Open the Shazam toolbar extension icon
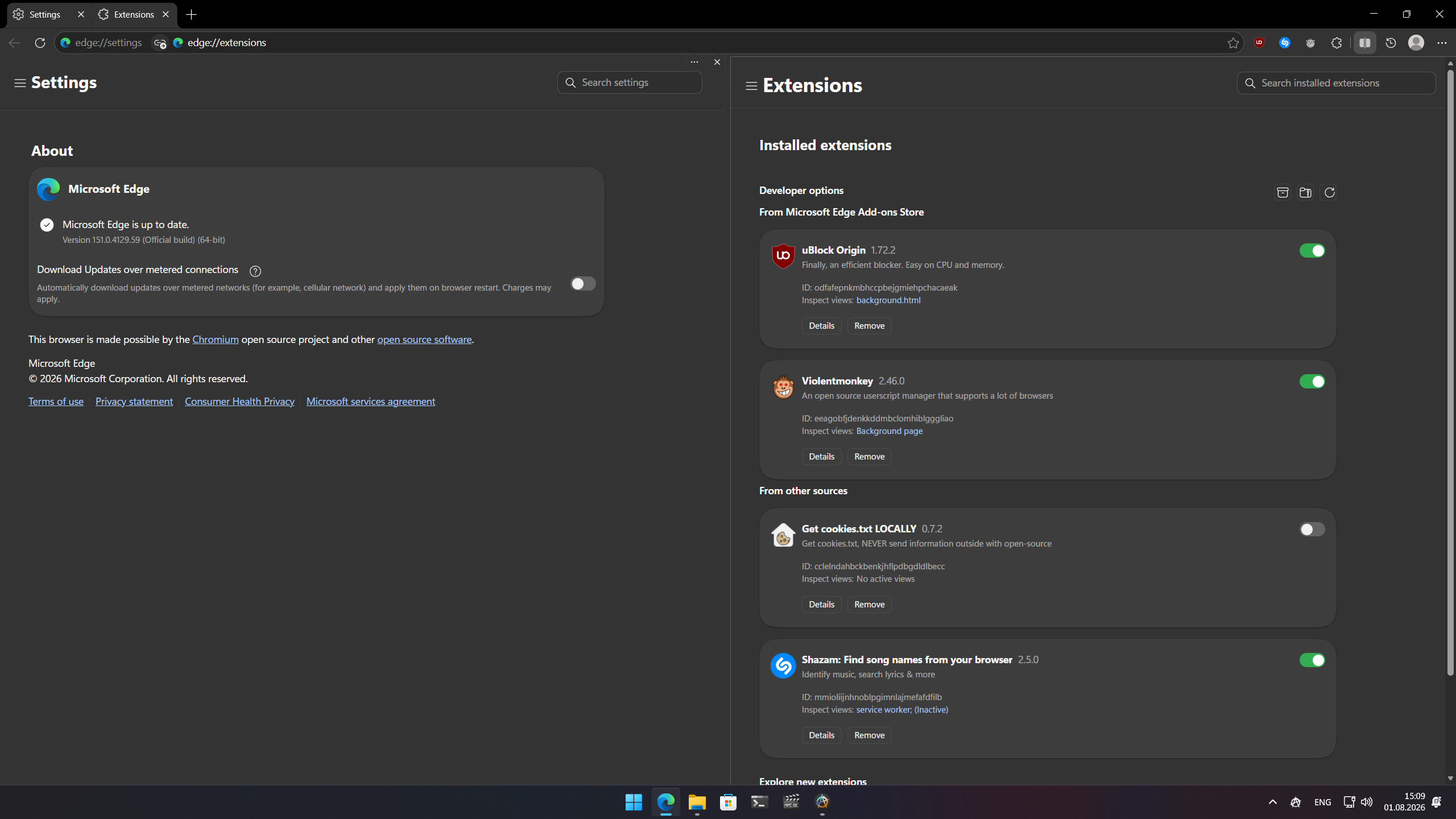 1285,43
